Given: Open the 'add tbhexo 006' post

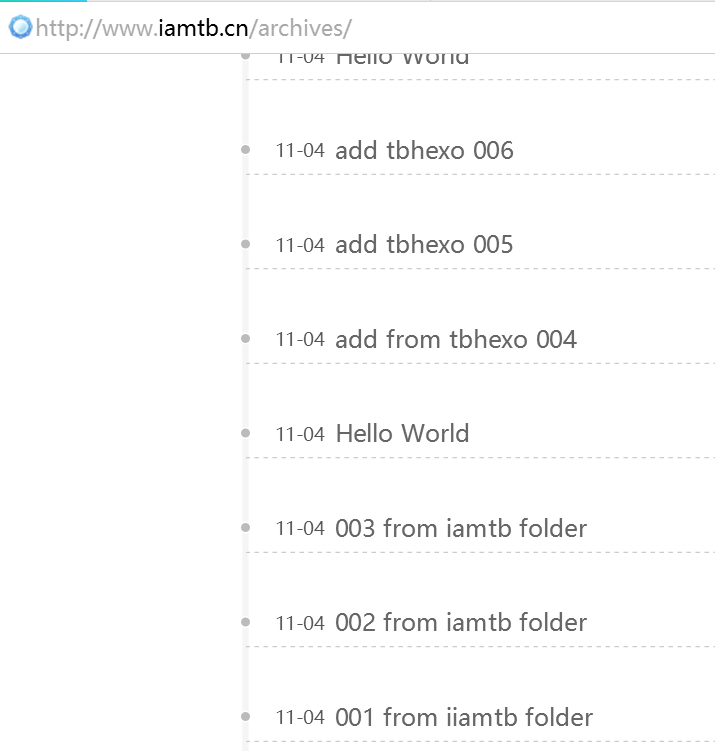Looking at the screenshot, I should [424, 150].
